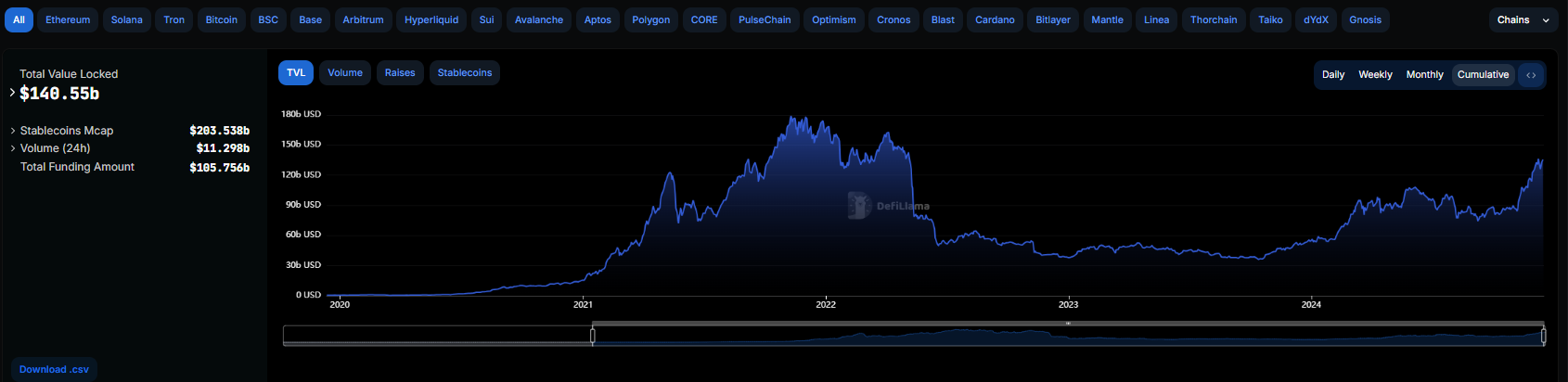Expand the Total Value Locked breakdown
The height and width of the screenshot is (382, 1568).
tap(12, 93)
